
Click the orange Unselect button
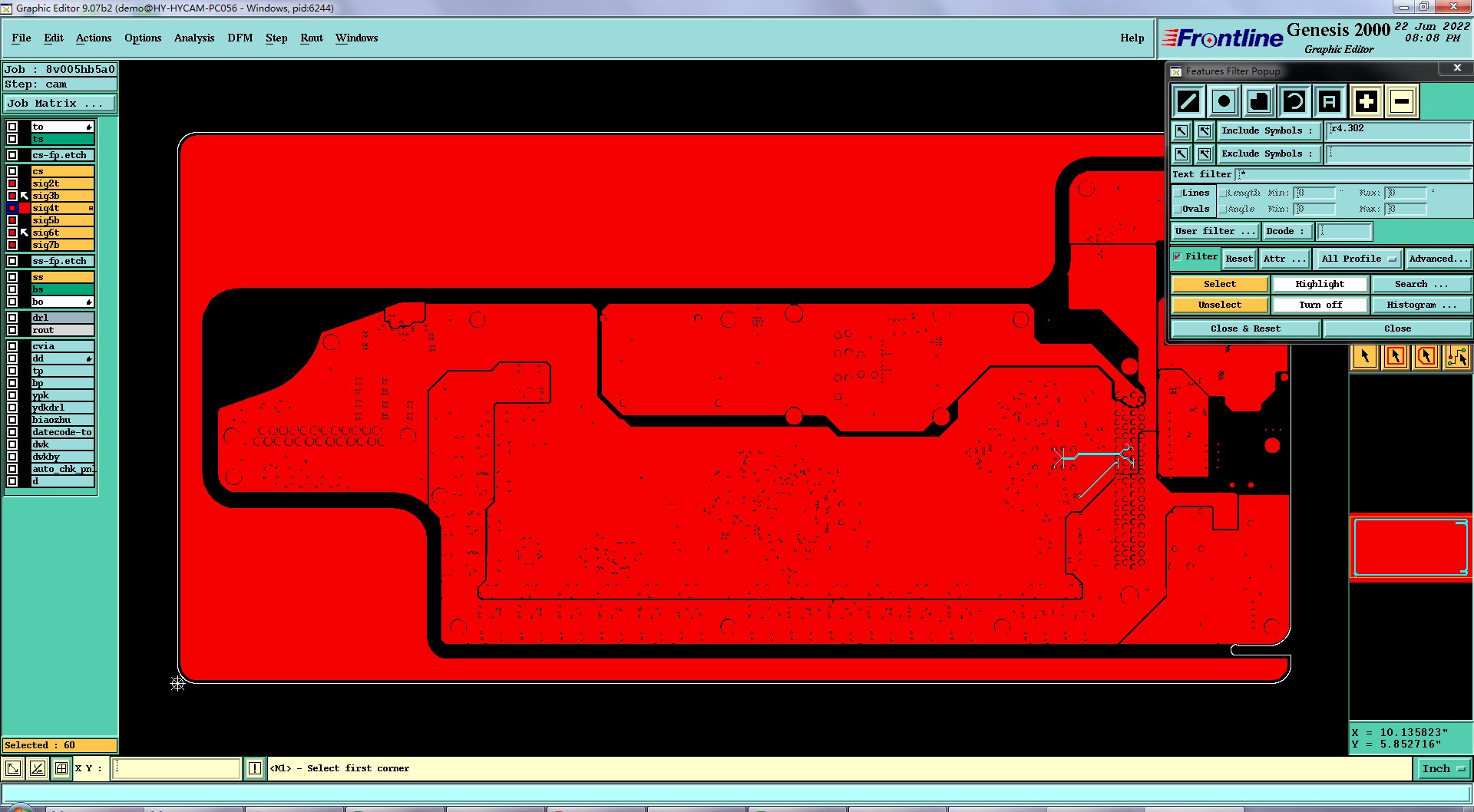1220,305
